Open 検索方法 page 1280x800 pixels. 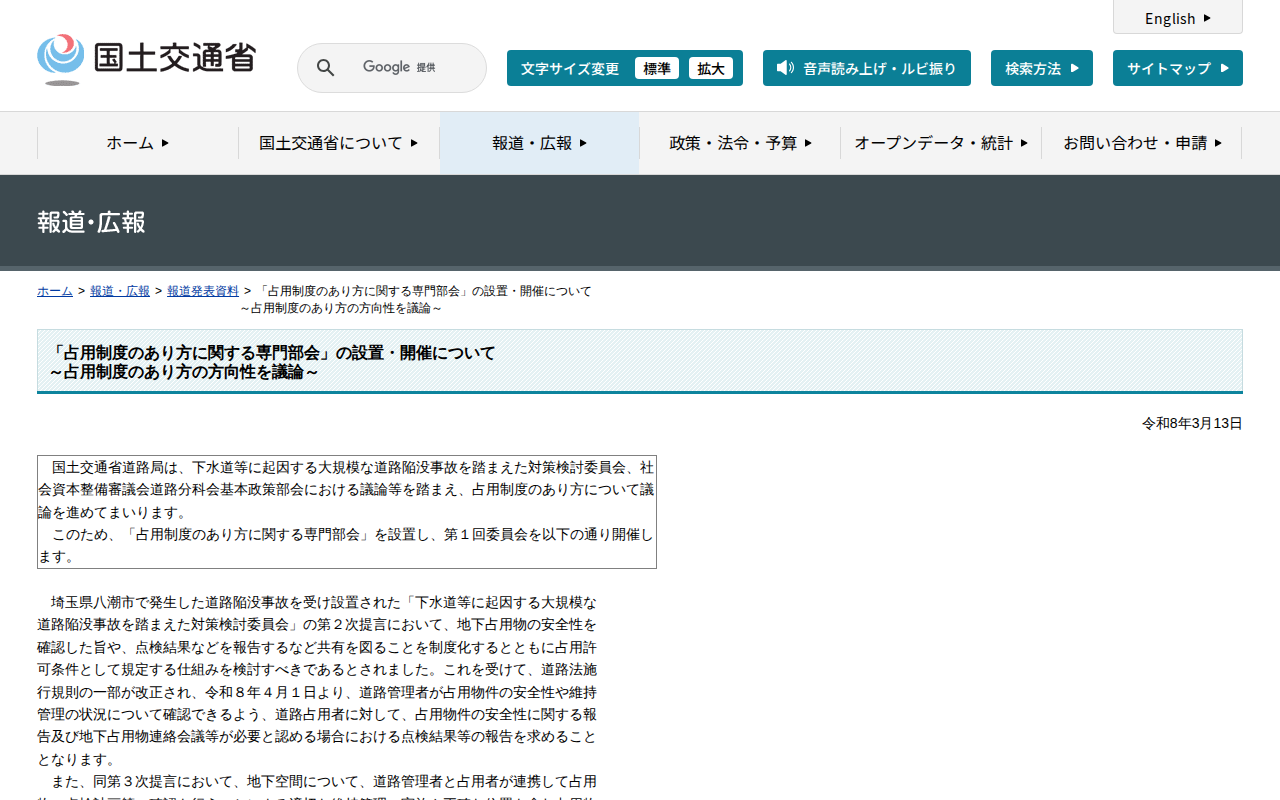1042,68
